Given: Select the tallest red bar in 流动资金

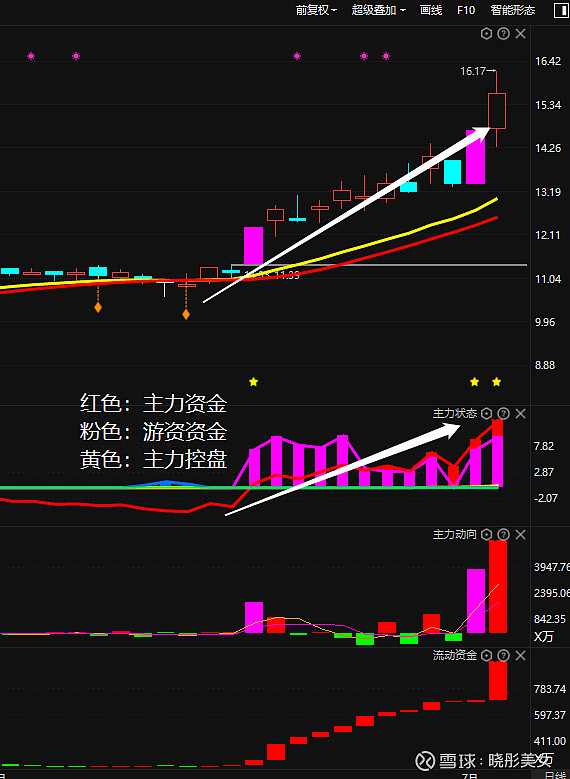Looking at the screenshot, I should point(498,681).
